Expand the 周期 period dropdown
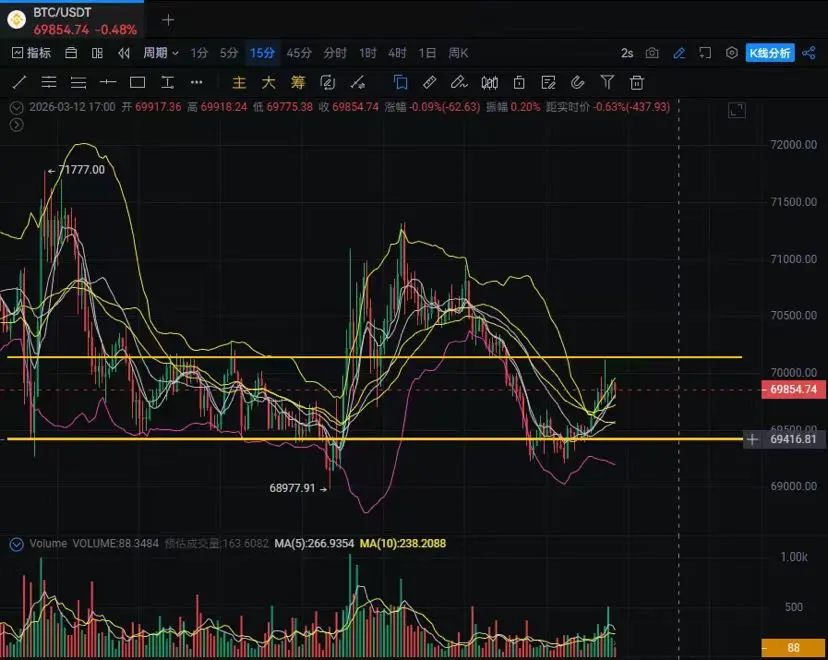This screenshot has width=828, height=660. click(x=161, y=53)
